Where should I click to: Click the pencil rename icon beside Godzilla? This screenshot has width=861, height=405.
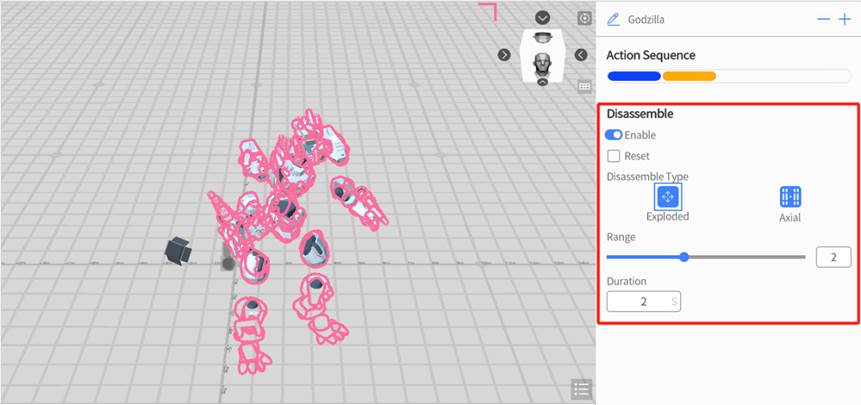coord(614,19)
